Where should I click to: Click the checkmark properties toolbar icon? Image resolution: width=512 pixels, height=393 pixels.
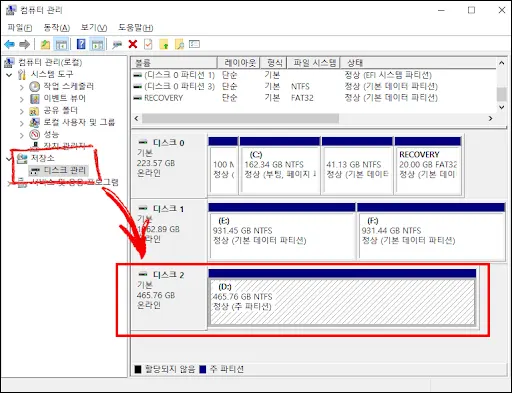pos(148,44)
